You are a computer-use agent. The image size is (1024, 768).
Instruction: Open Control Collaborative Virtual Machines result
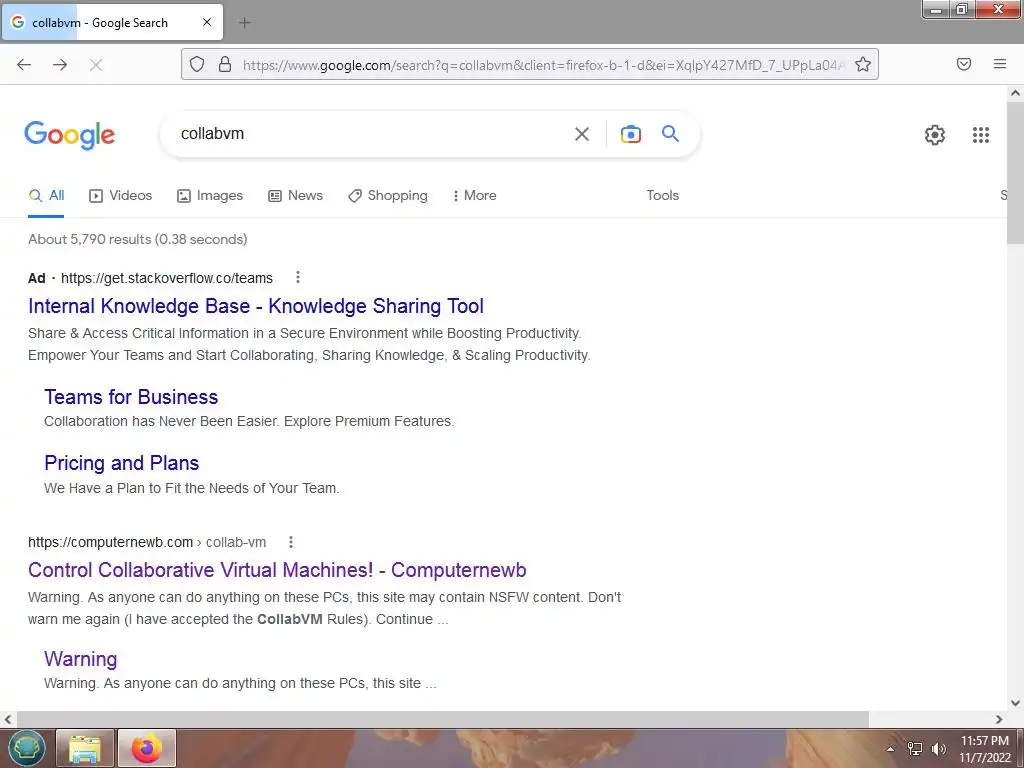tap(278, 570)
